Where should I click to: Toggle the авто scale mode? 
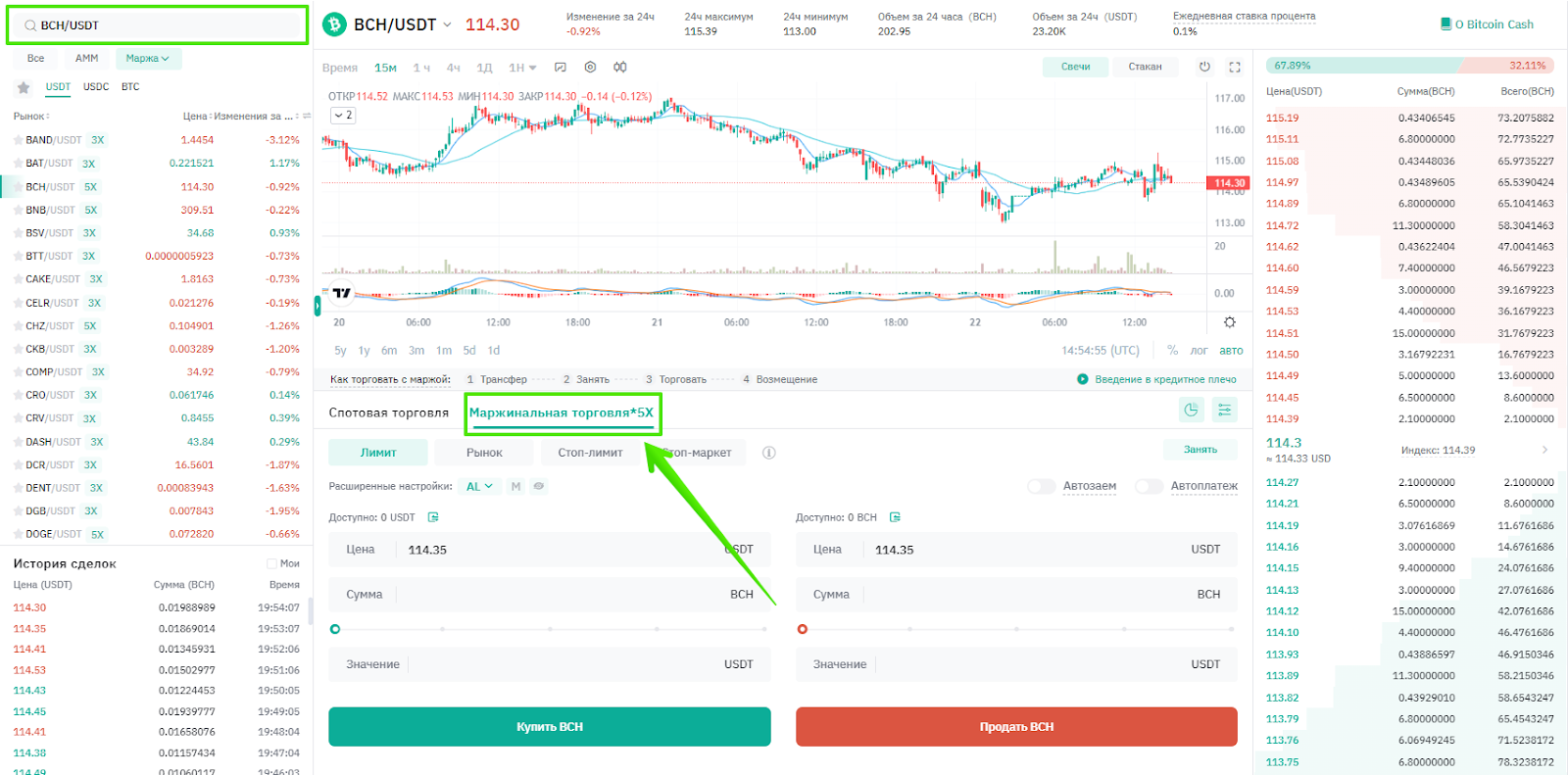[1231, 350]
